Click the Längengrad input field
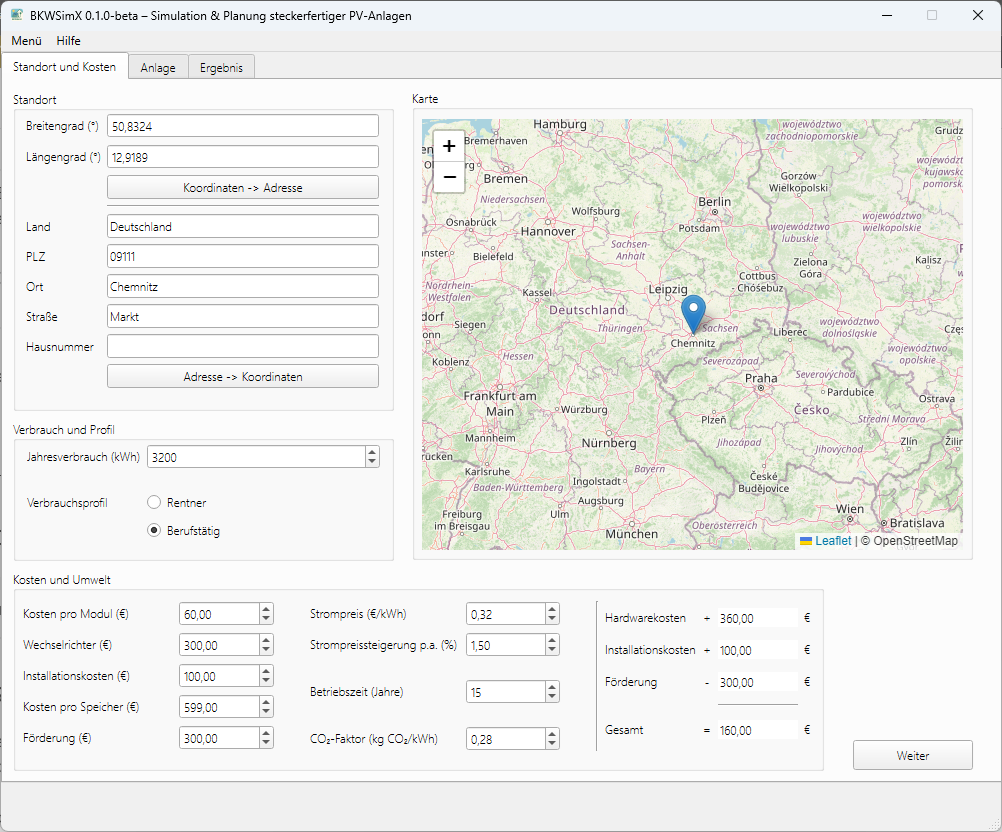 point(243,157)
